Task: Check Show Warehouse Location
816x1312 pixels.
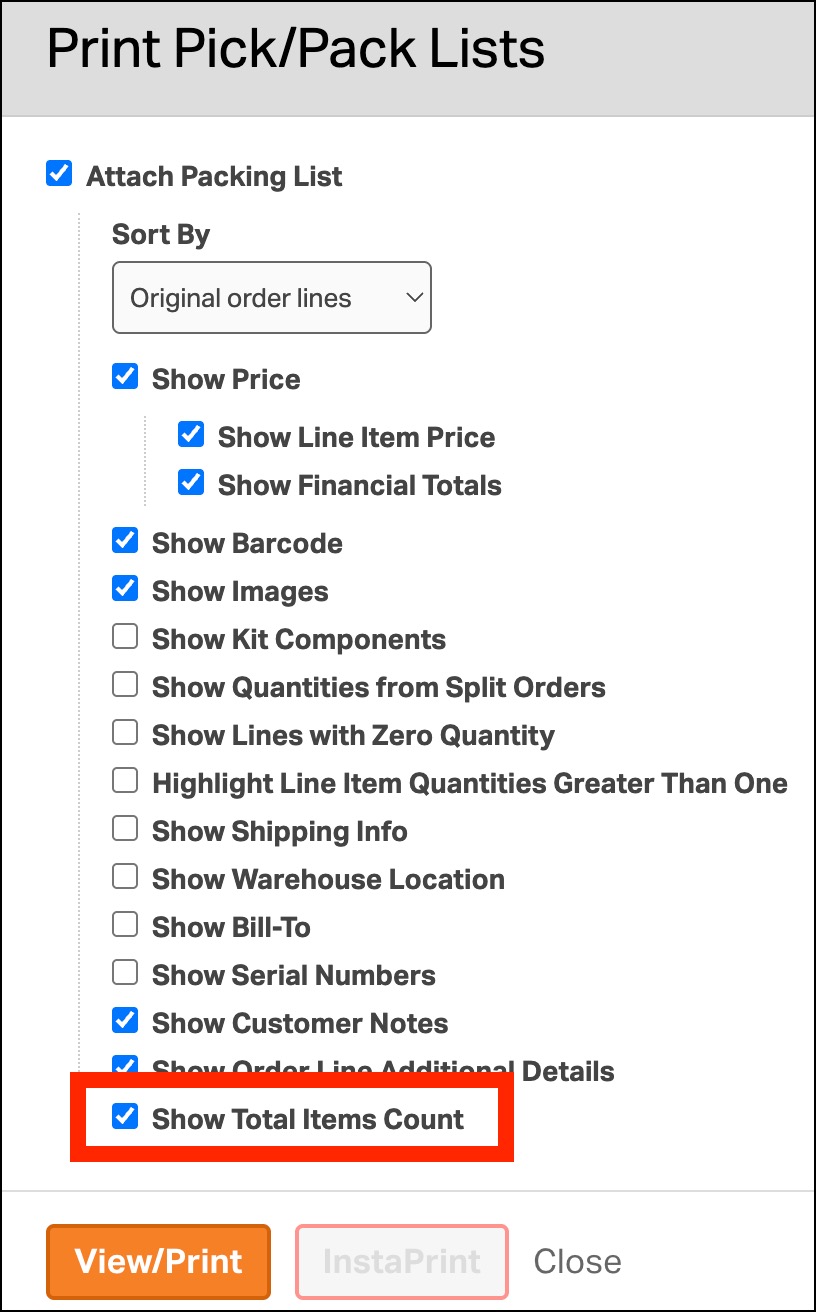Action: (x=125, y=878)
